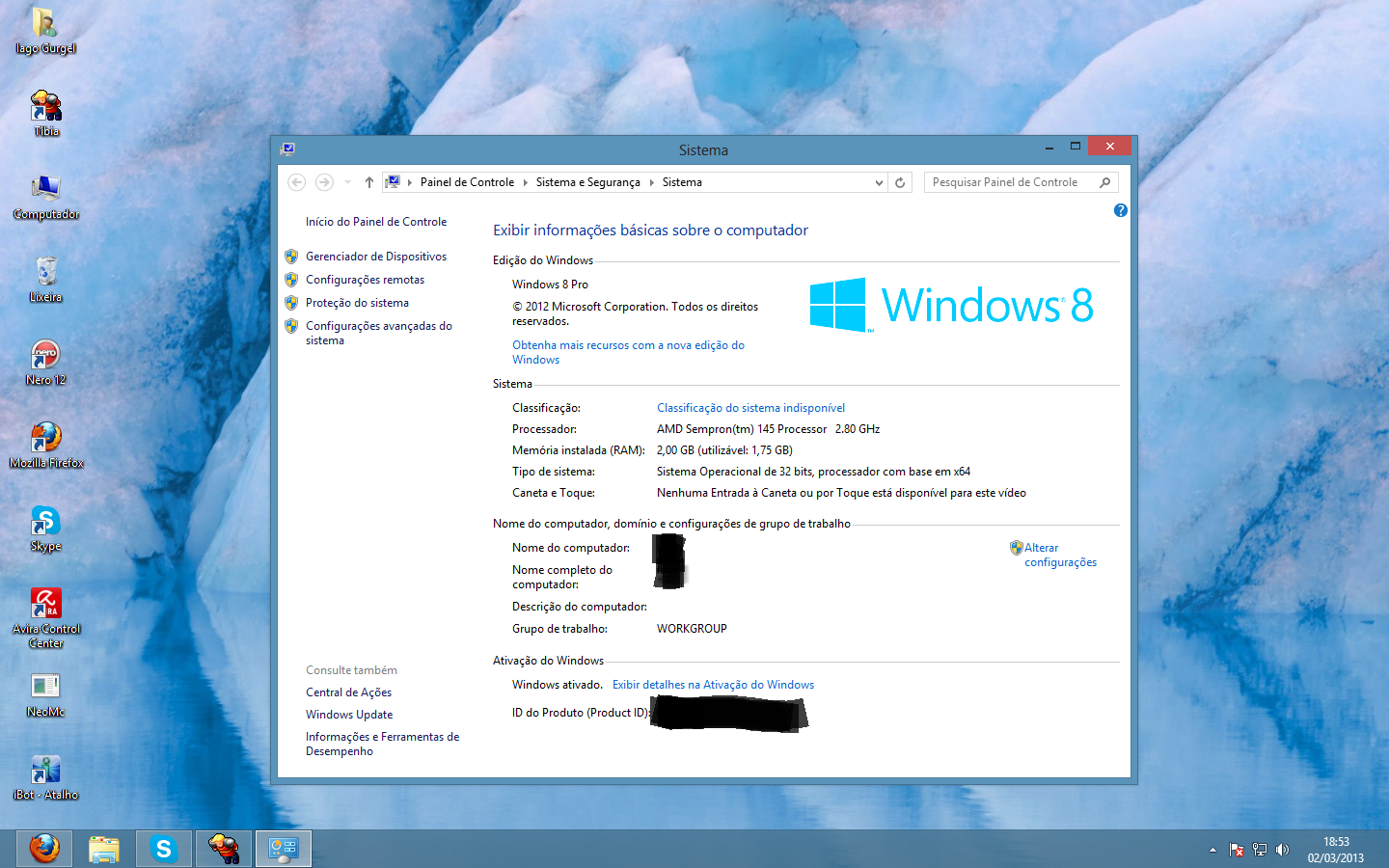Open Início do Painel de Controle
The width and height of the screenshot is (1389, 868).
376,222
